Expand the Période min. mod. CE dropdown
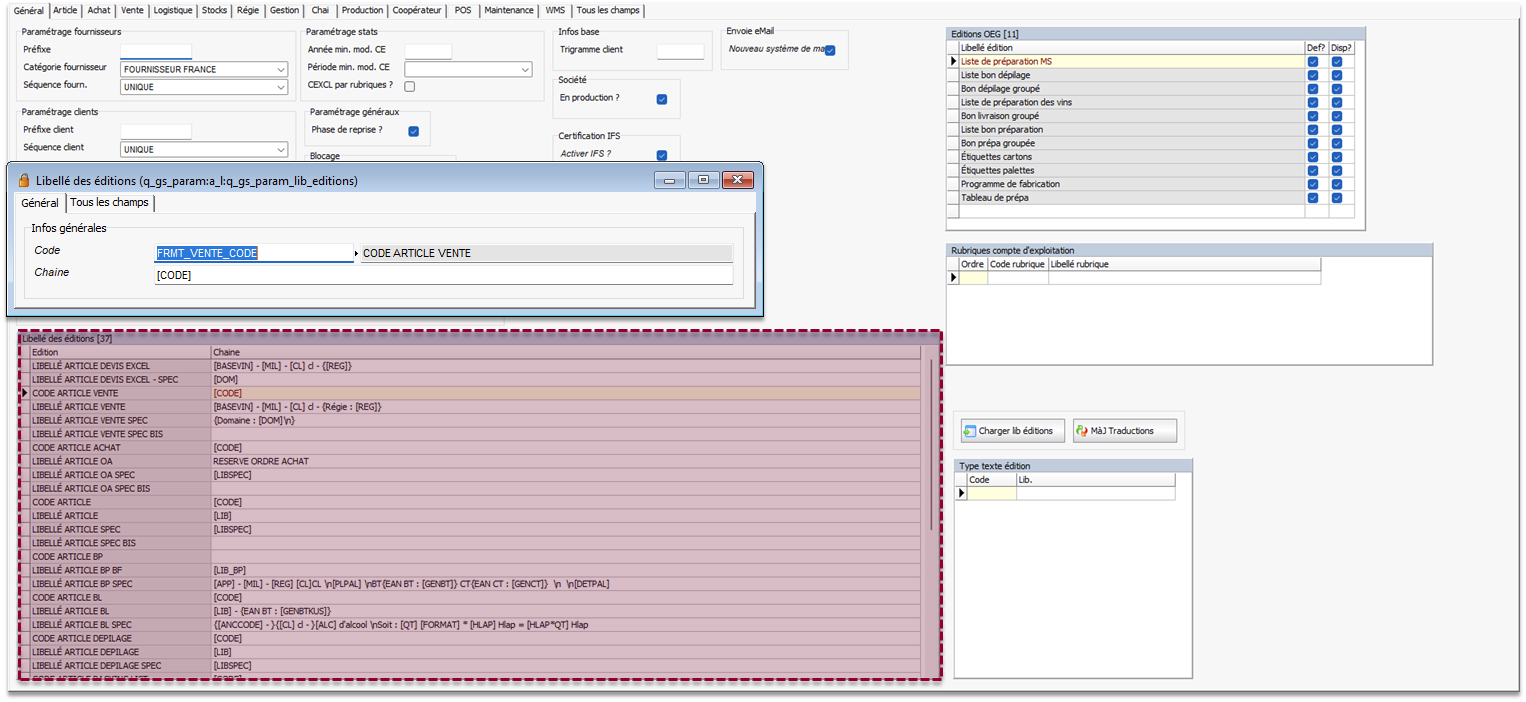1526x702 pixels. pos(525,70)
